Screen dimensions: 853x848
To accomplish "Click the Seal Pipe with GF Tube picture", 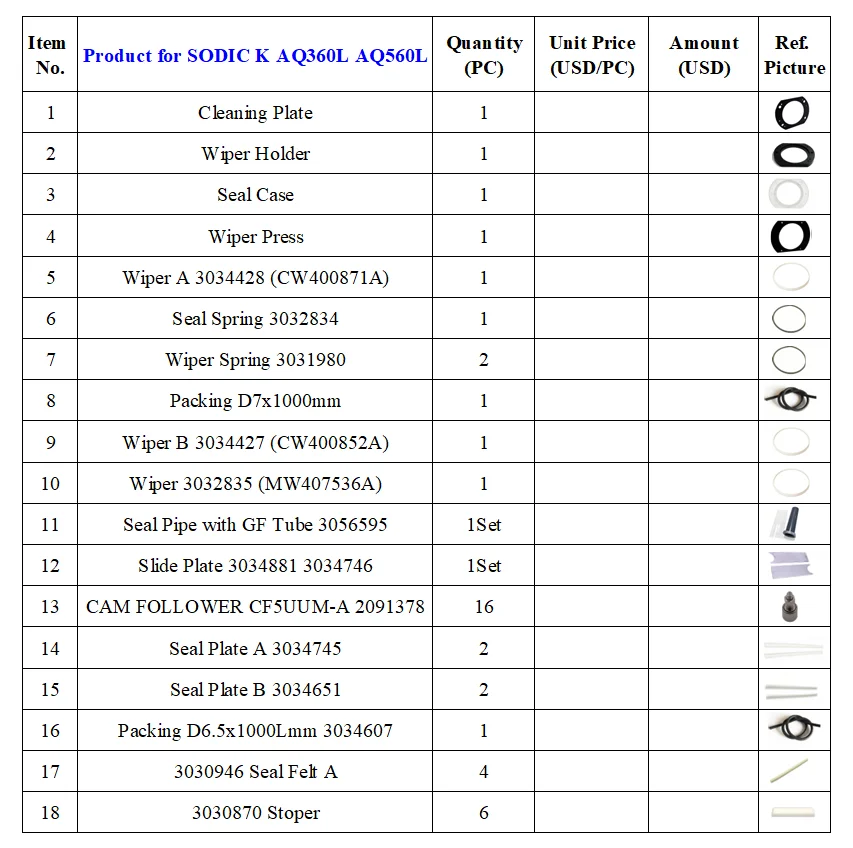I will tap(787, 523).
